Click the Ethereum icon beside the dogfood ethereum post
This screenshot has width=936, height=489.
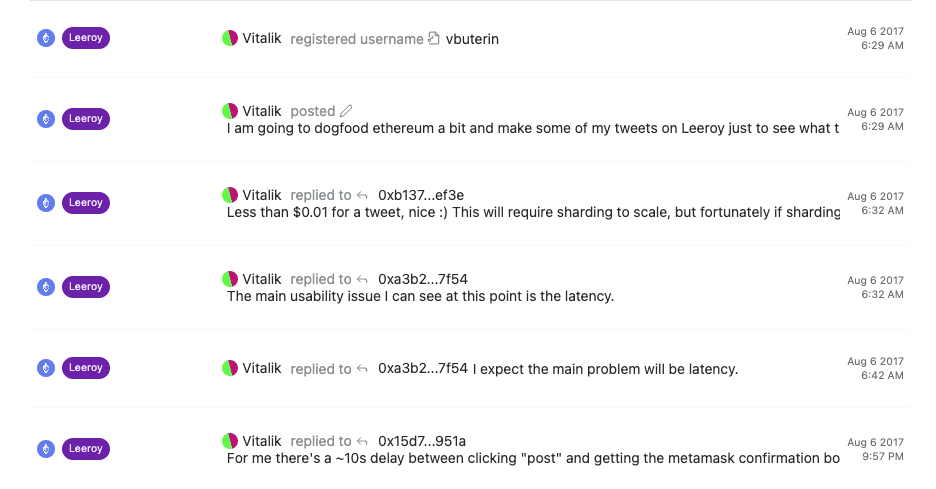point(46,119)
